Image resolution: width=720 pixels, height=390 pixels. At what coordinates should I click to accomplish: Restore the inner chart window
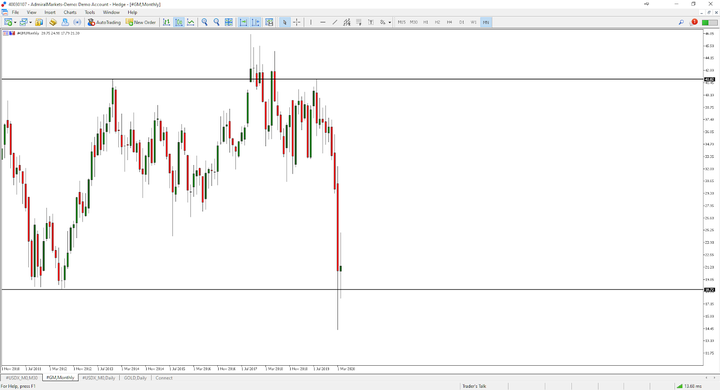[x=708, y=12]
